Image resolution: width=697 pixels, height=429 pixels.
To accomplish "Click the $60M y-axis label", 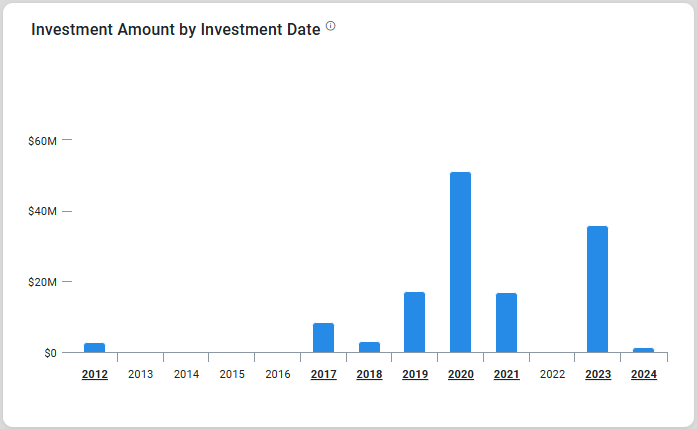I will 43,141.
